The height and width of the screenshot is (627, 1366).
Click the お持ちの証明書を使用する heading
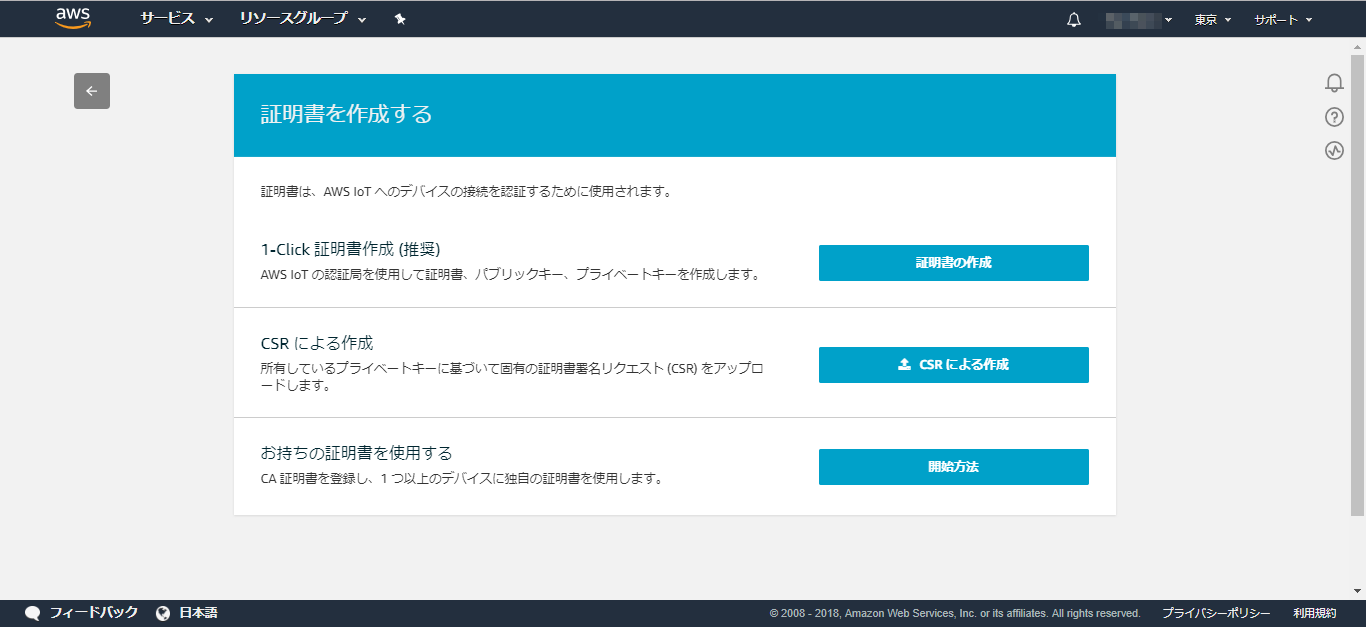click(x=357, y=452)
